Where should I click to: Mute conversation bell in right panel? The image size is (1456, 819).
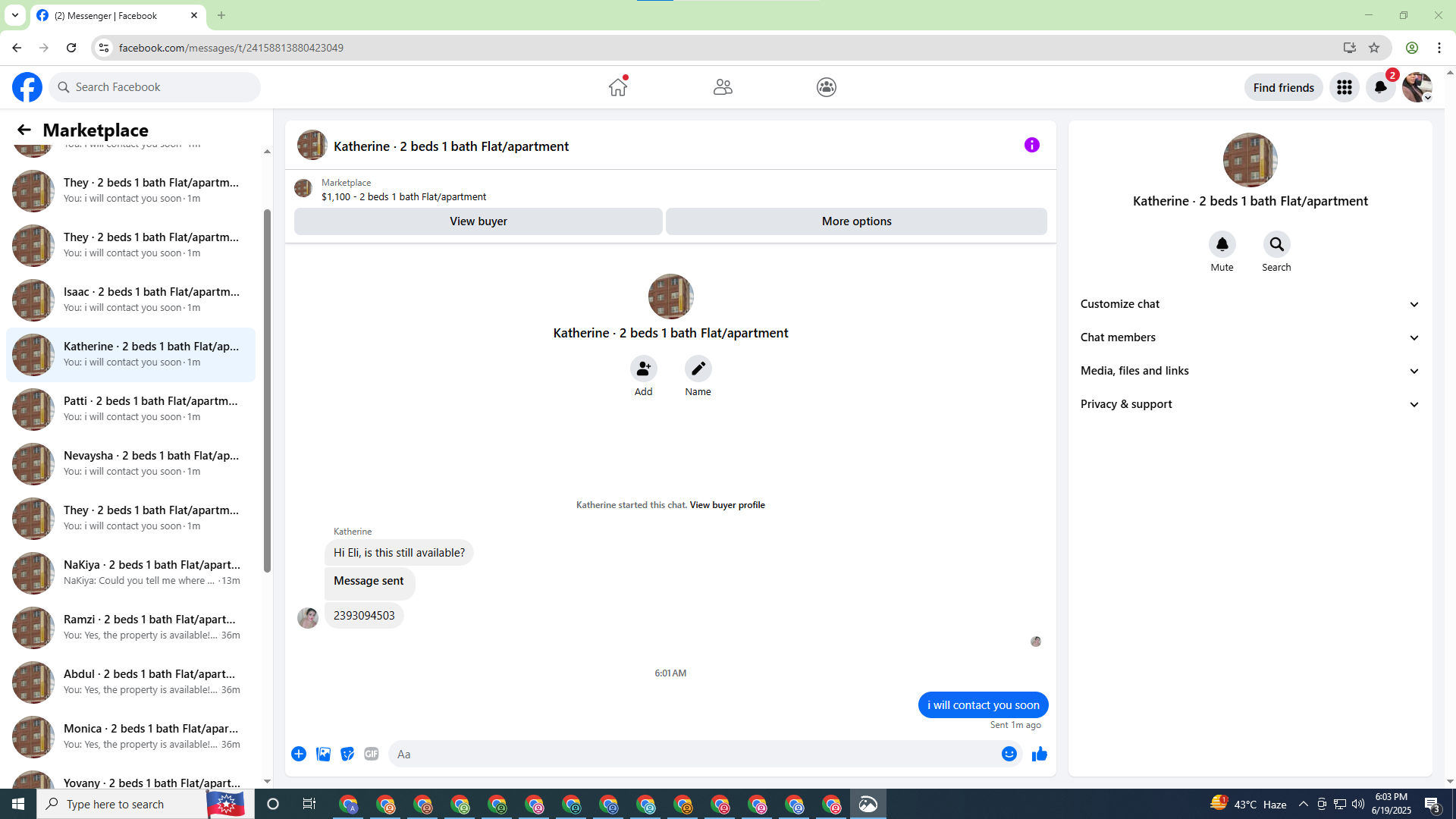coord(1222,244)
